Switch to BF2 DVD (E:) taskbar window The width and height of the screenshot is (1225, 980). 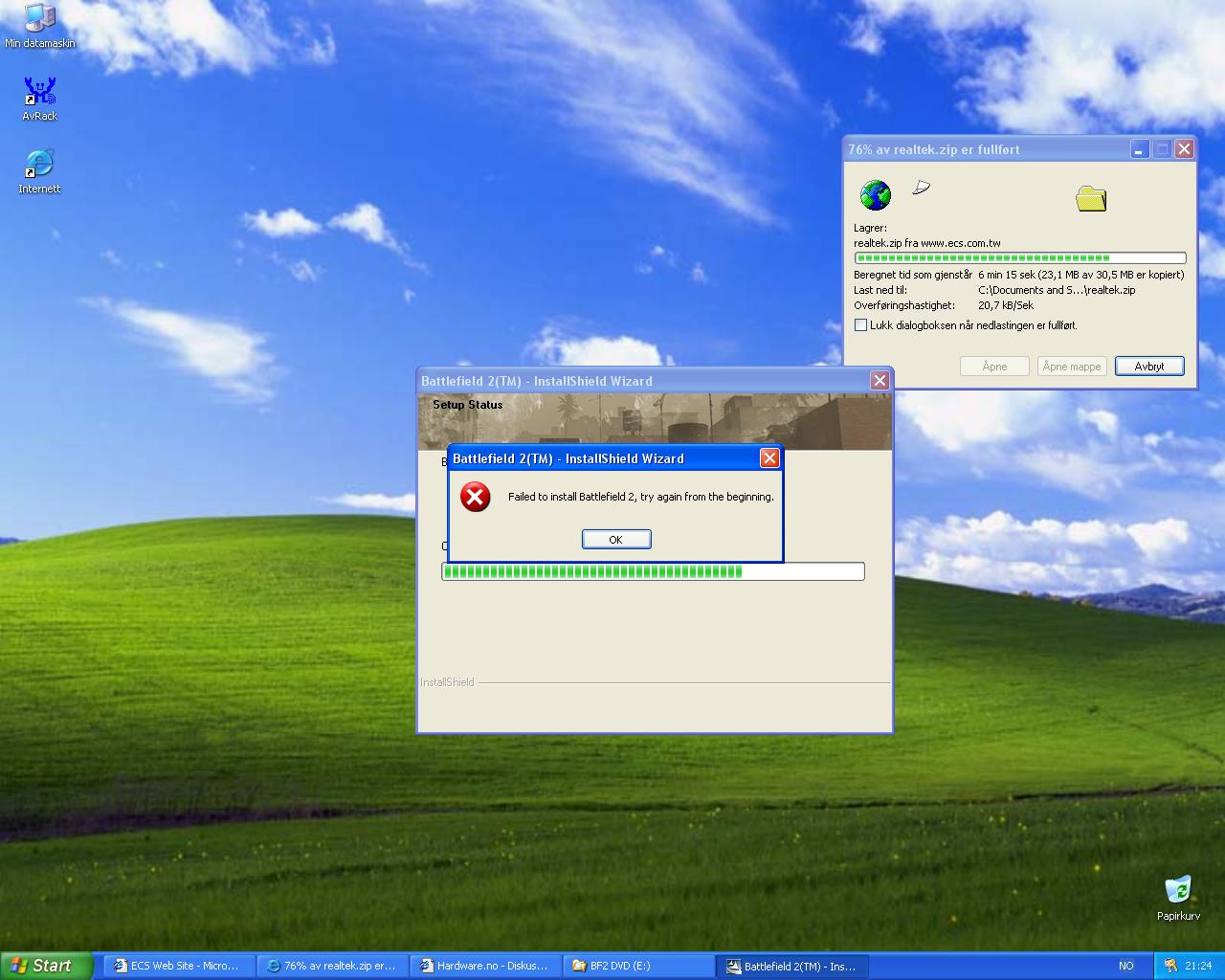pos(639,966)
